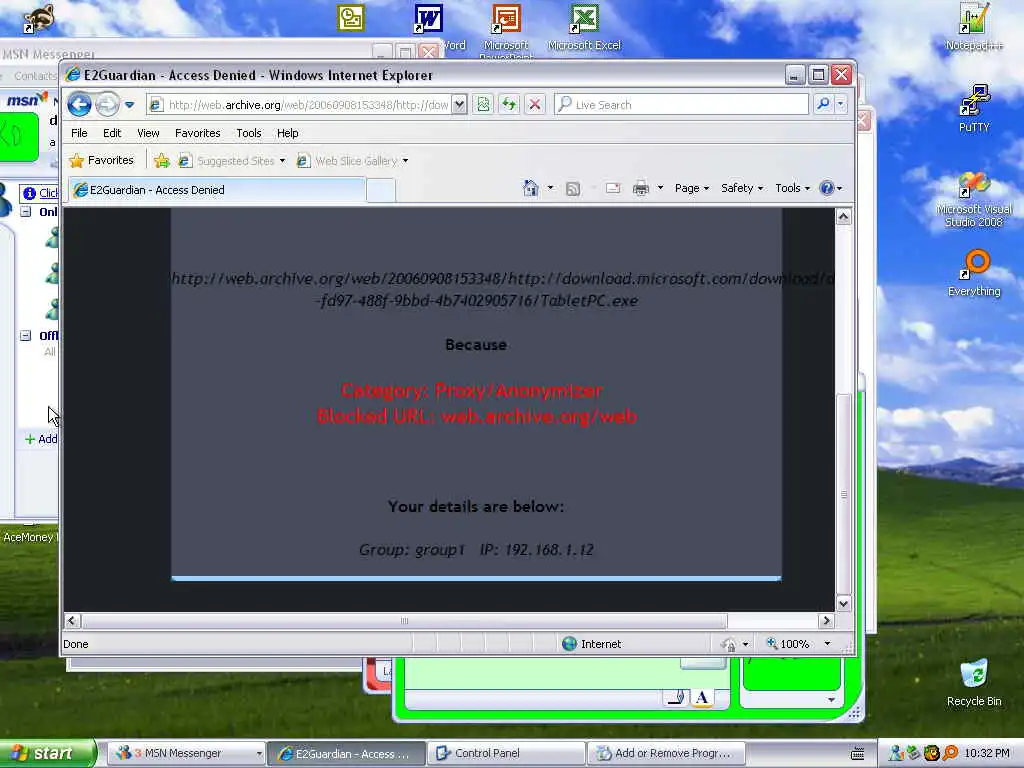Click the Everything tray icon
Viewport: 1024px width, 768px height.
pos(950,753)
